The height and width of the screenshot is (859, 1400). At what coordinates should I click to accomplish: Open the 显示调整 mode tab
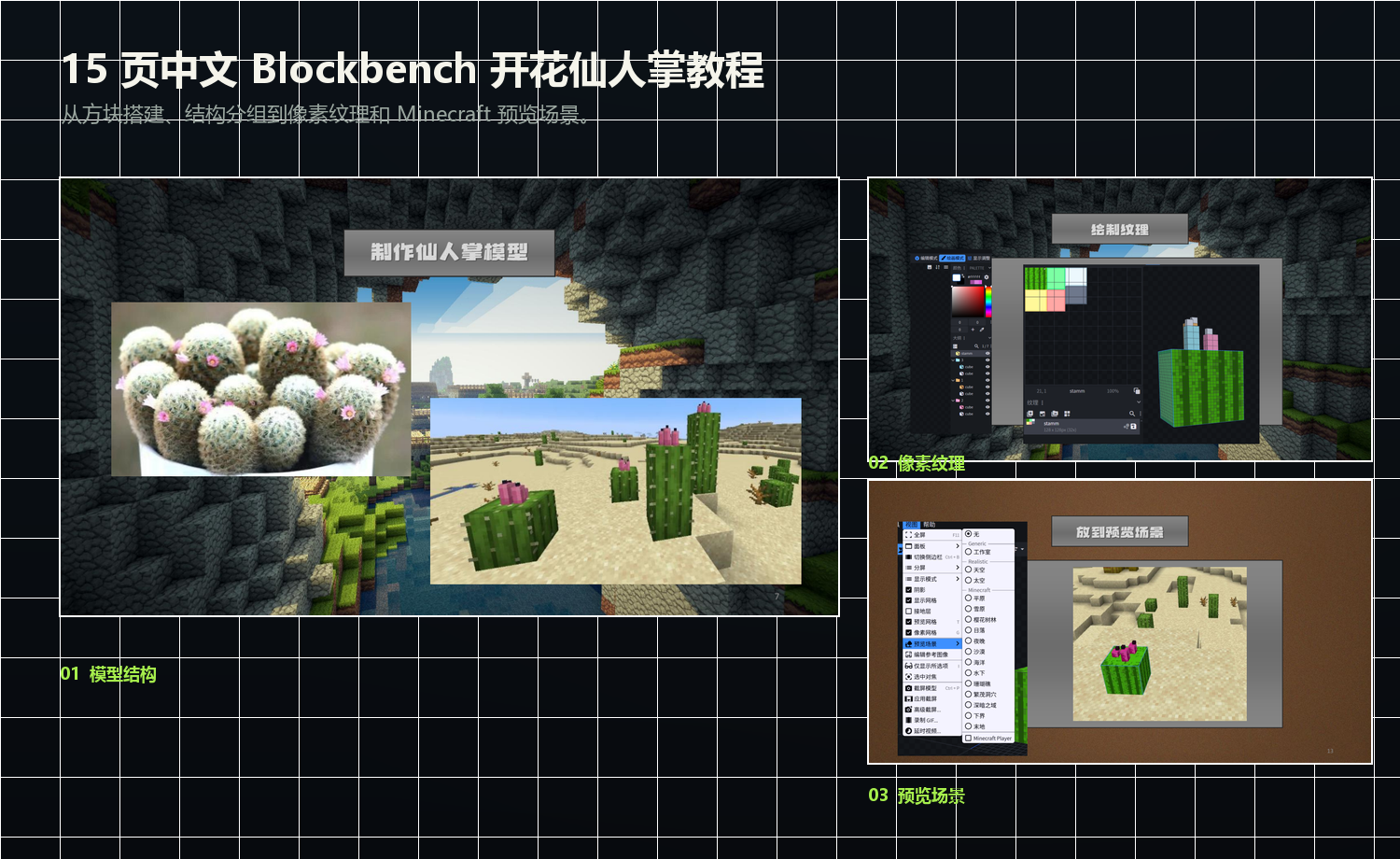(979, 258)
